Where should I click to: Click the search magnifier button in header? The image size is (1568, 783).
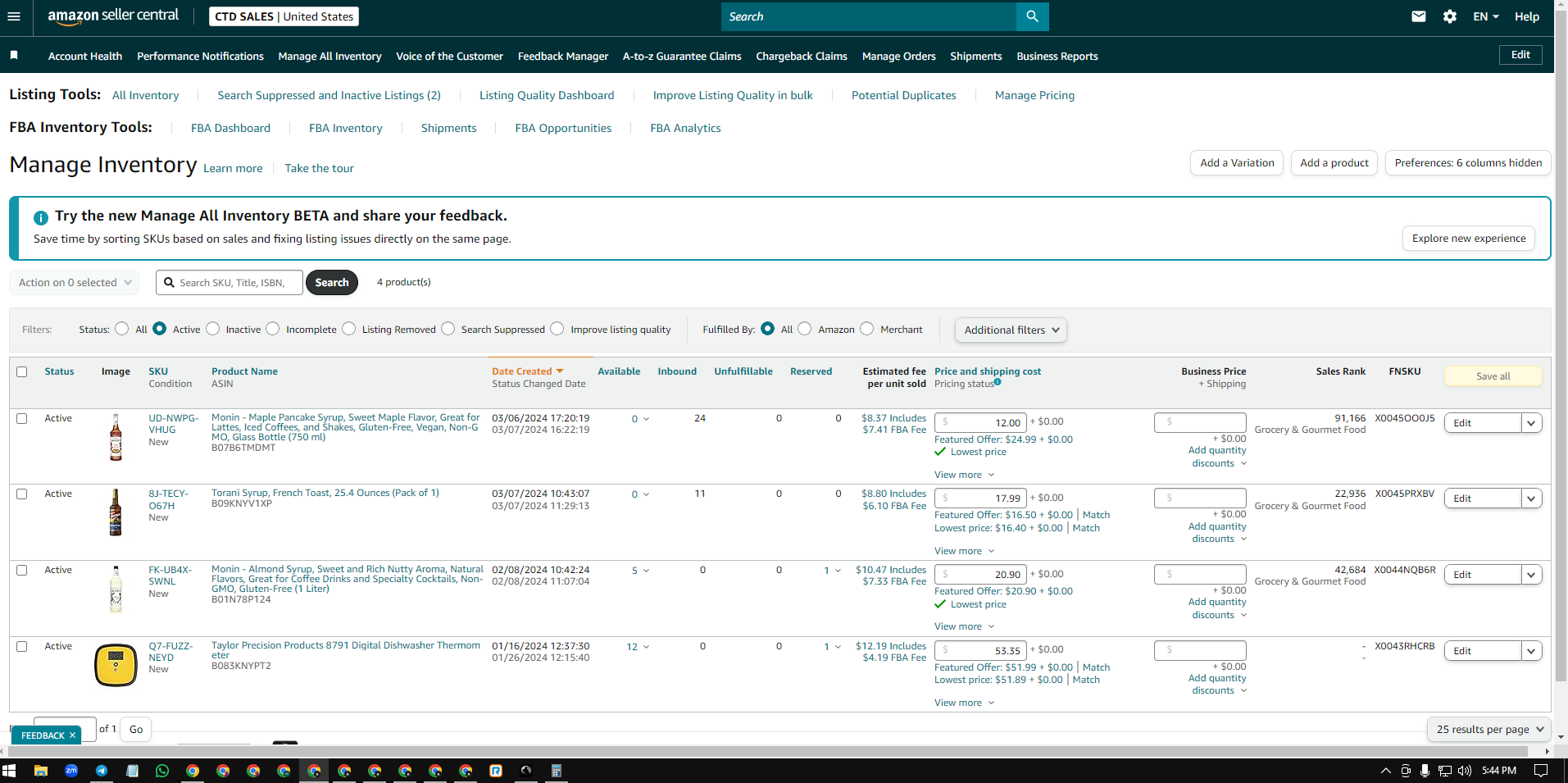coord(1032,16)
